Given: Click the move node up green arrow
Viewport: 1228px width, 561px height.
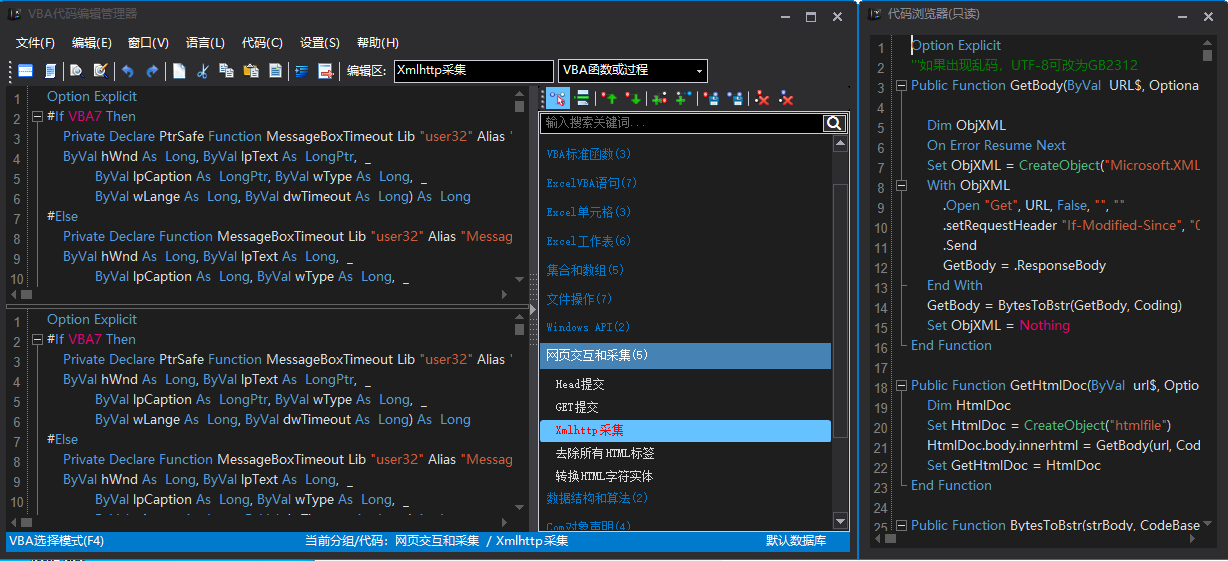Looking at the screenshot, I should 610,98.
